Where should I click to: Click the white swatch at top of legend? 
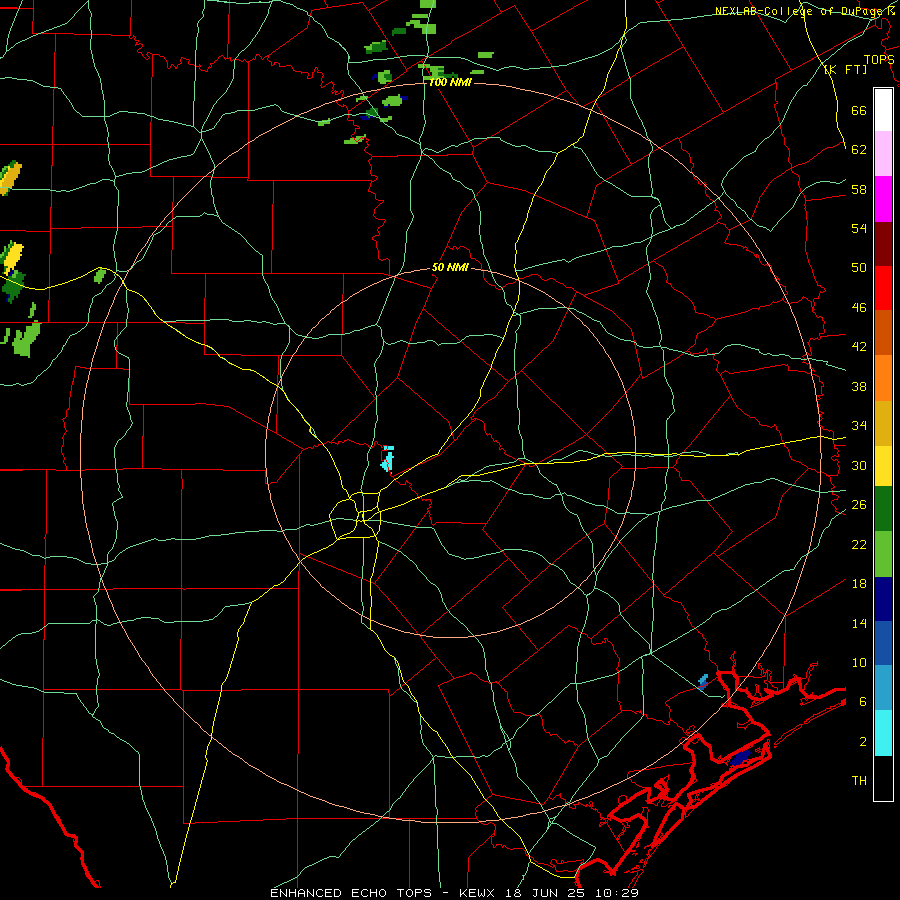coord(883,110)
